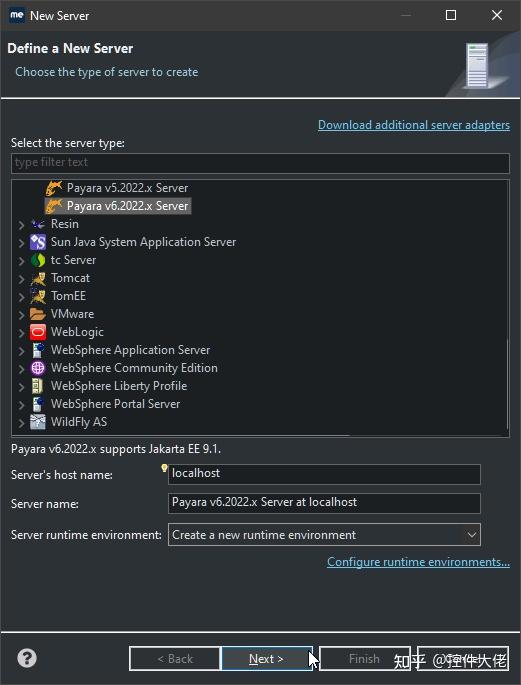Click the tc Server leaf icon
The width and height of the screenshot is (521, 685).
(38, 260)
